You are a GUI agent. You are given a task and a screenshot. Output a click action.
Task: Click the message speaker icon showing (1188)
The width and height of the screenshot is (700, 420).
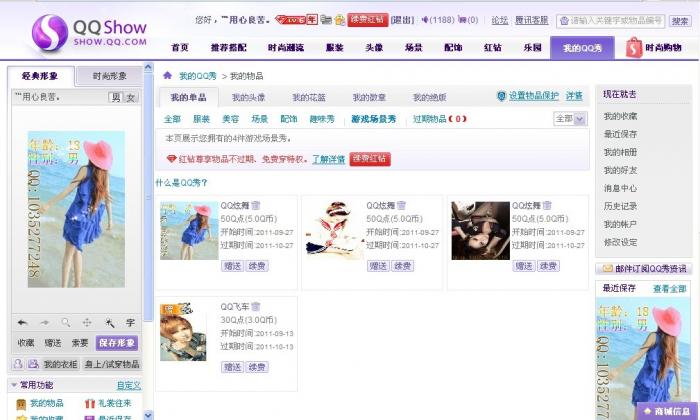(x=425, y=20)
